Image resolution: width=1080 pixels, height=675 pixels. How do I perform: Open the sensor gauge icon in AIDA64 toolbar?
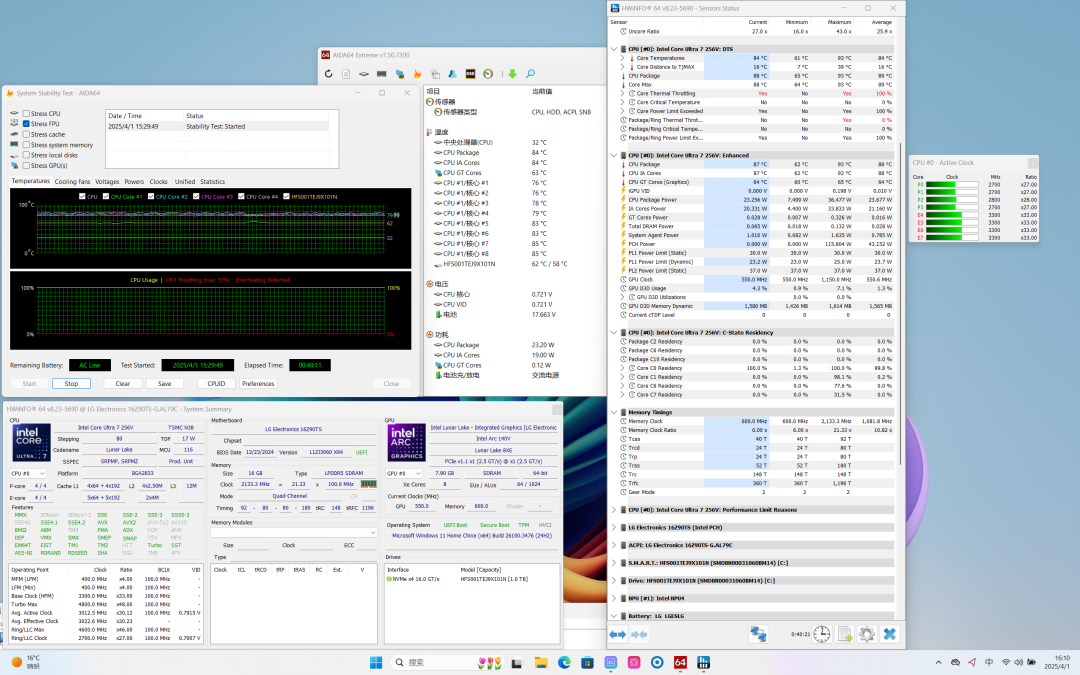coord(488,74)
